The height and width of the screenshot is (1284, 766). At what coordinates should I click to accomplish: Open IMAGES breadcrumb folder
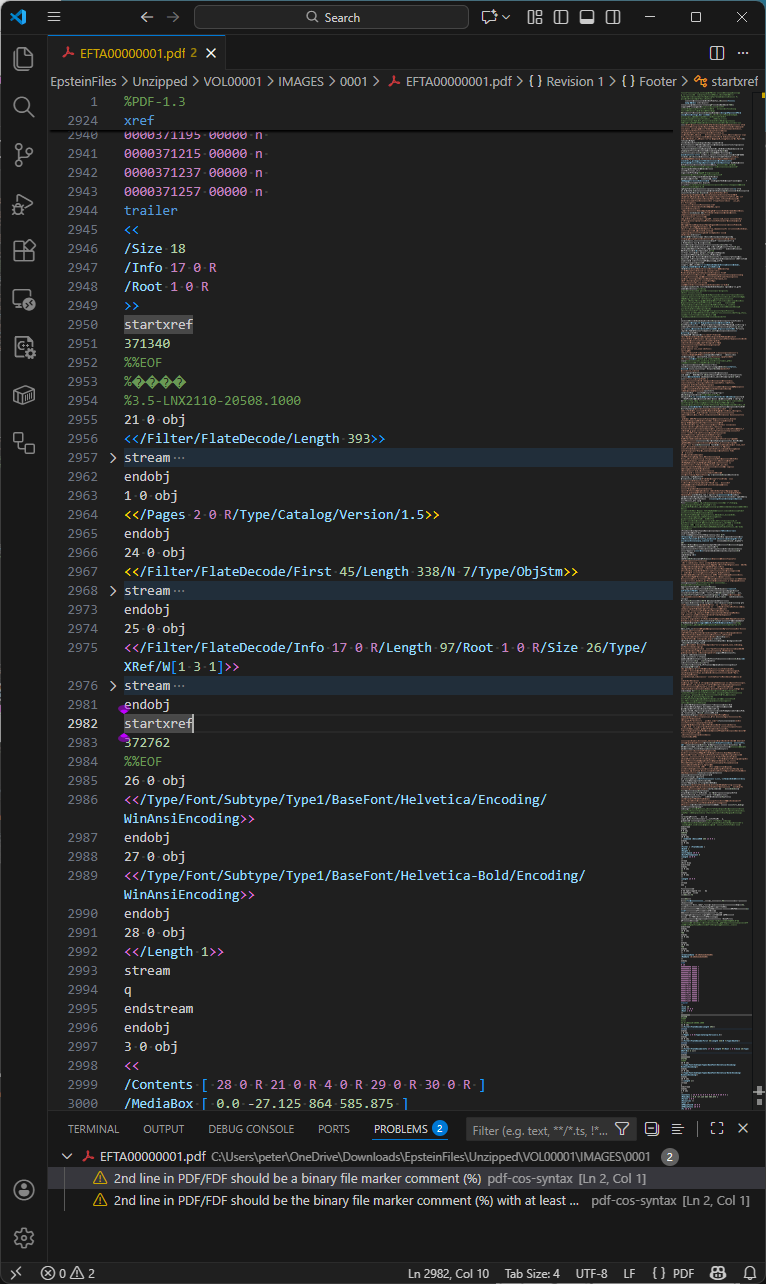pyautogui.click(x=301, y=82)
